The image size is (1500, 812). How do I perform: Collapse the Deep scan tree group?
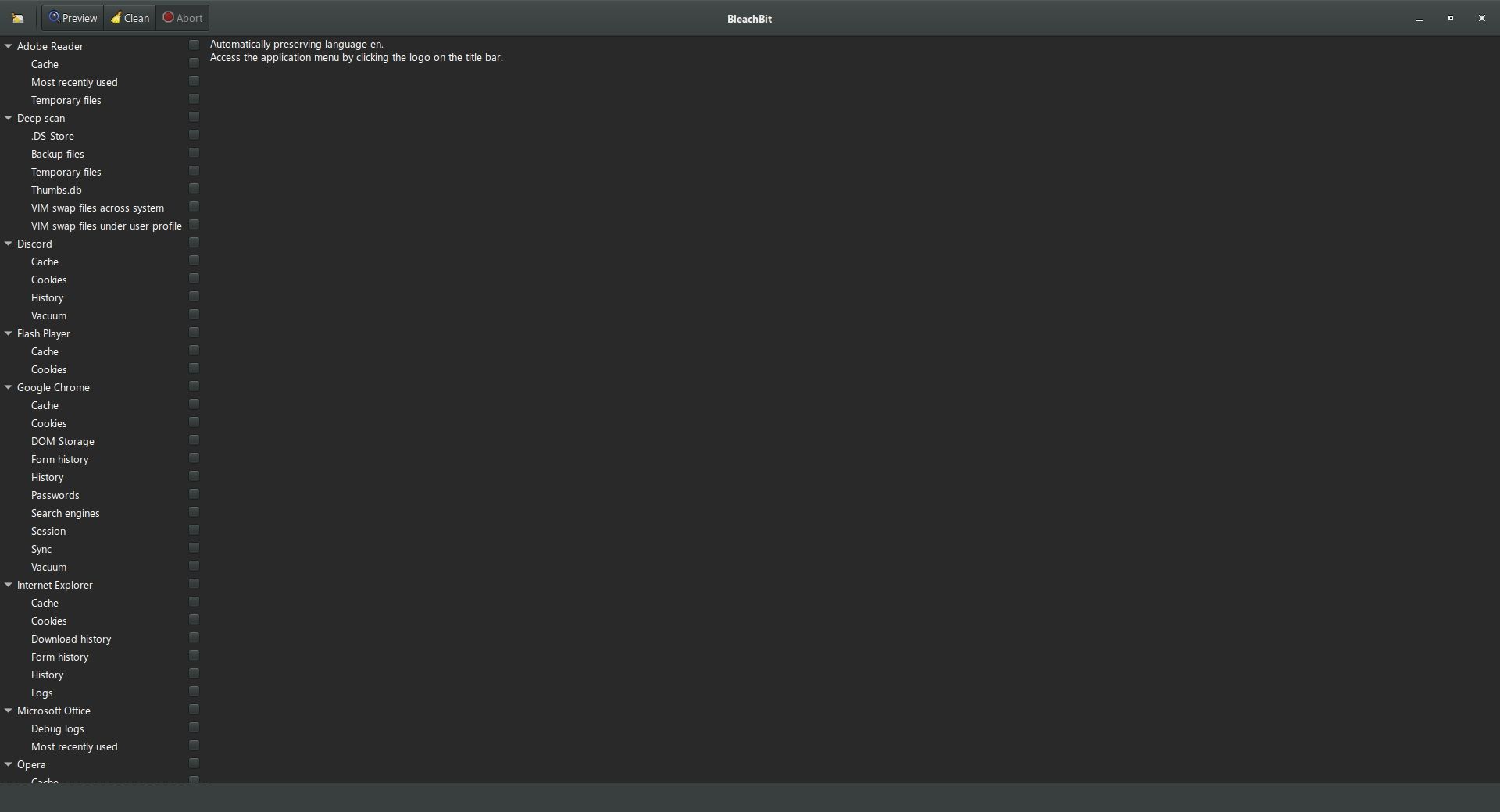pyautogui.click(x=9, y=118)
